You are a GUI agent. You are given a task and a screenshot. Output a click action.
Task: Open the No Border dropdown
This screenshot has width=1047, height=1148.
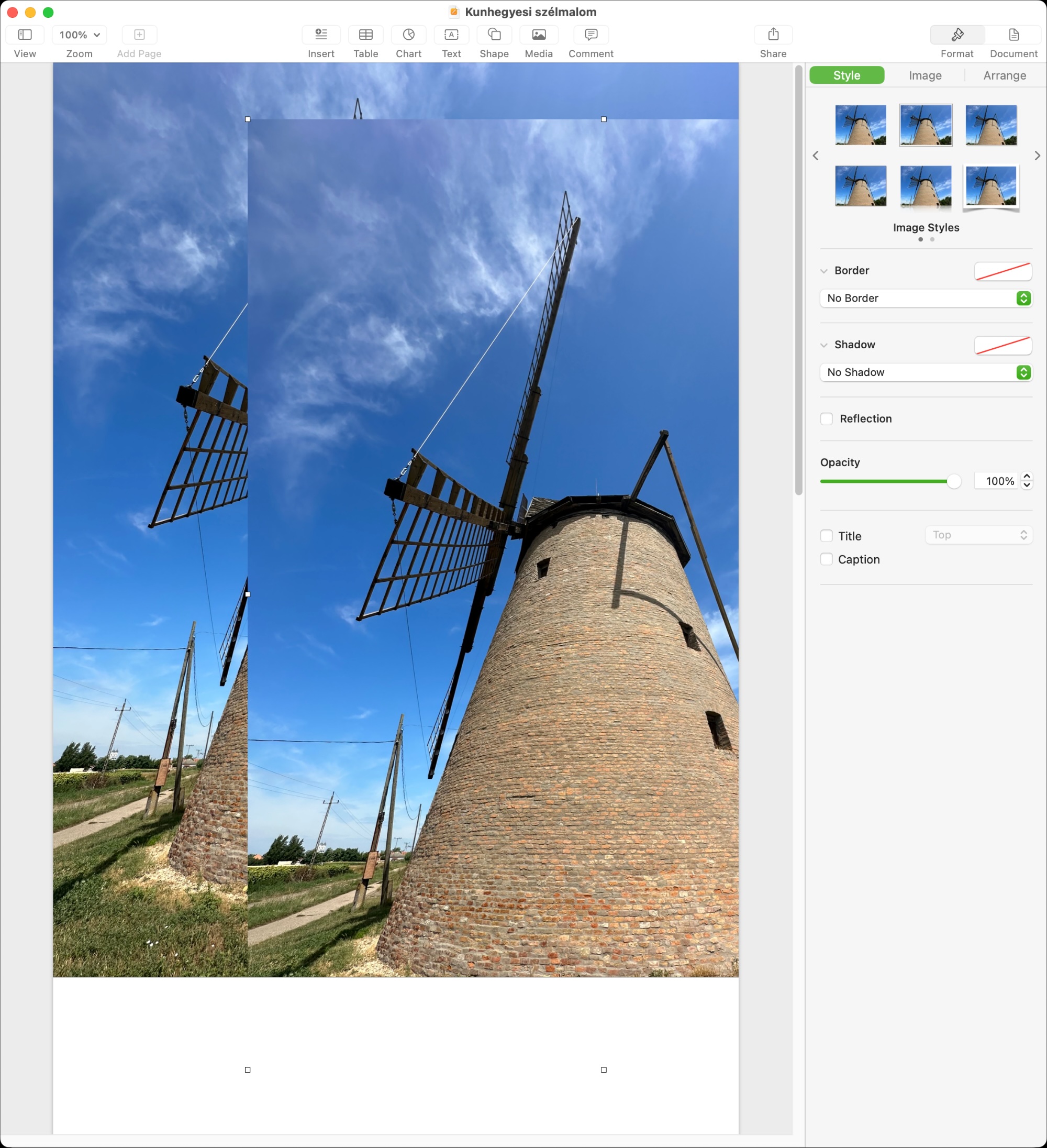click(925, 298)
